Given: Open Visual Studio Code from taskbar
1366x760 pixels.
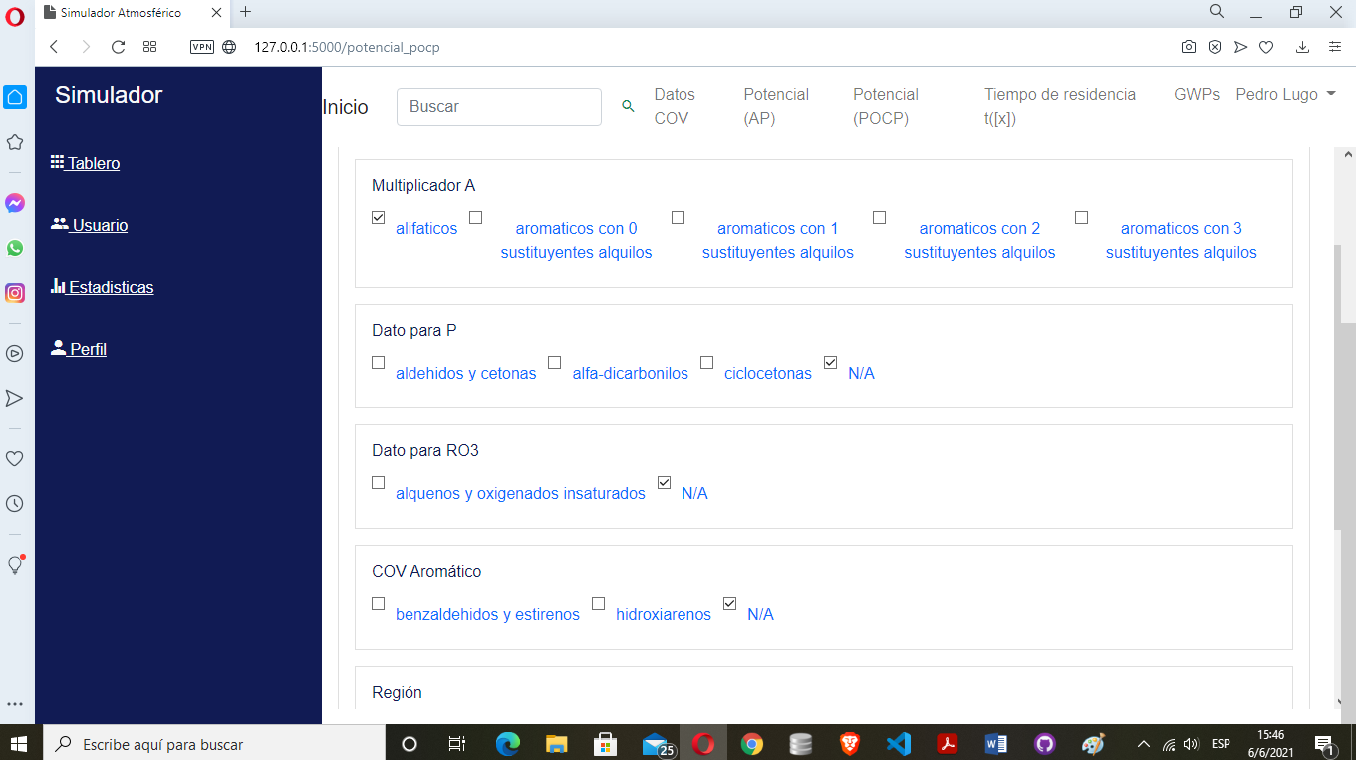Looking at the screenshot, I should tap(898, 744).
